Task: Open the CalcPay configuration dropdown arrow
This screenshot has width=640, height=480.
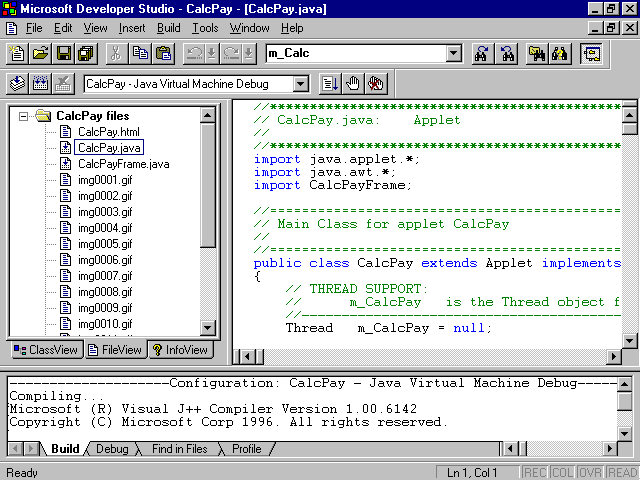Action: (300, 84)
